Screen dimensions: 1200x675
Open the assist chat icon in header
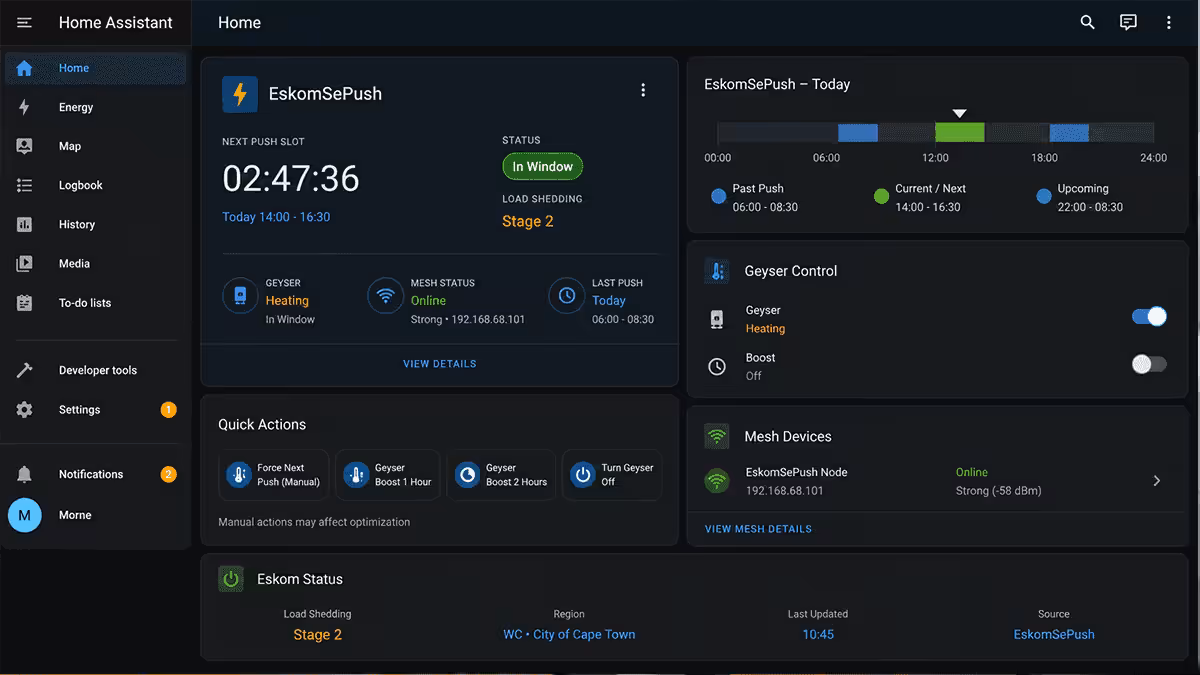pyautogui.click(x=1128, y=22)
